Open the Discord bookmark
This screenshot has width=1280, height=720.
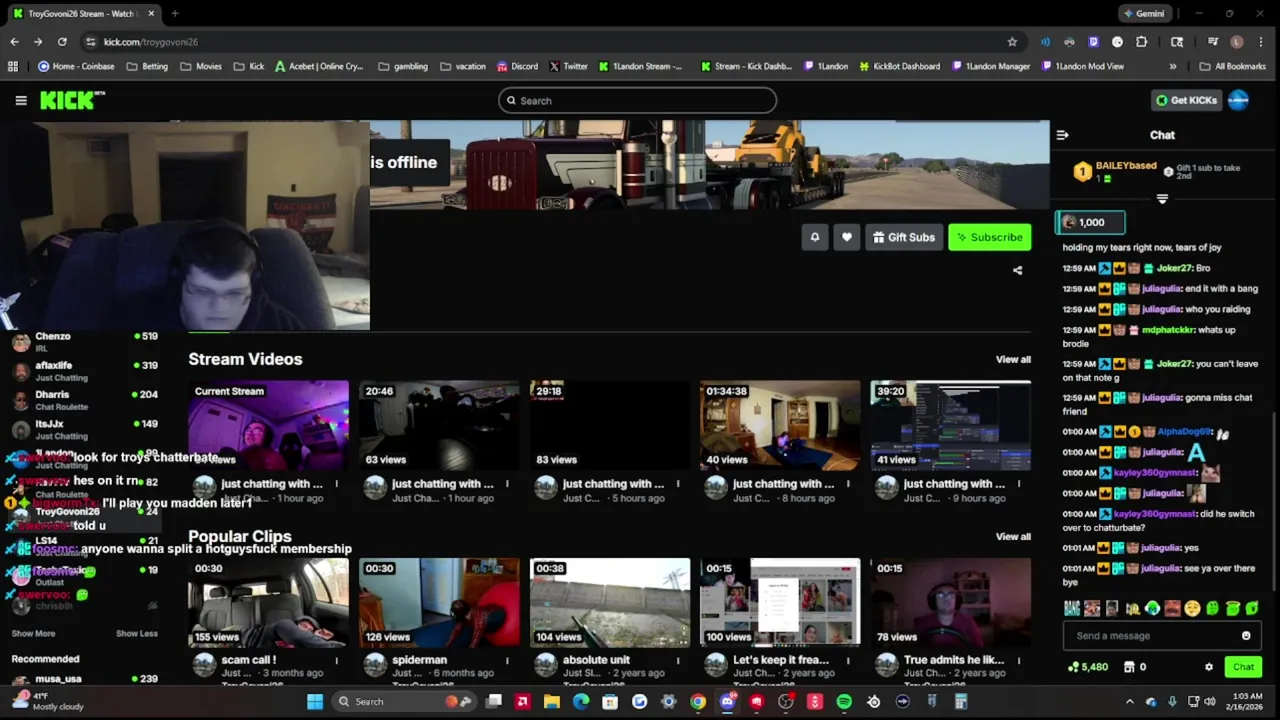[x=517, y=66]
